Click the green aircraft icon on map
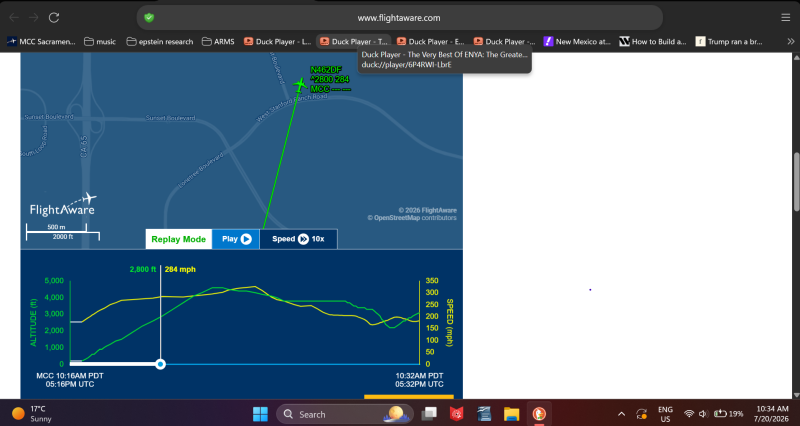Viewport: 800px width, 426px height. [300, 84]
